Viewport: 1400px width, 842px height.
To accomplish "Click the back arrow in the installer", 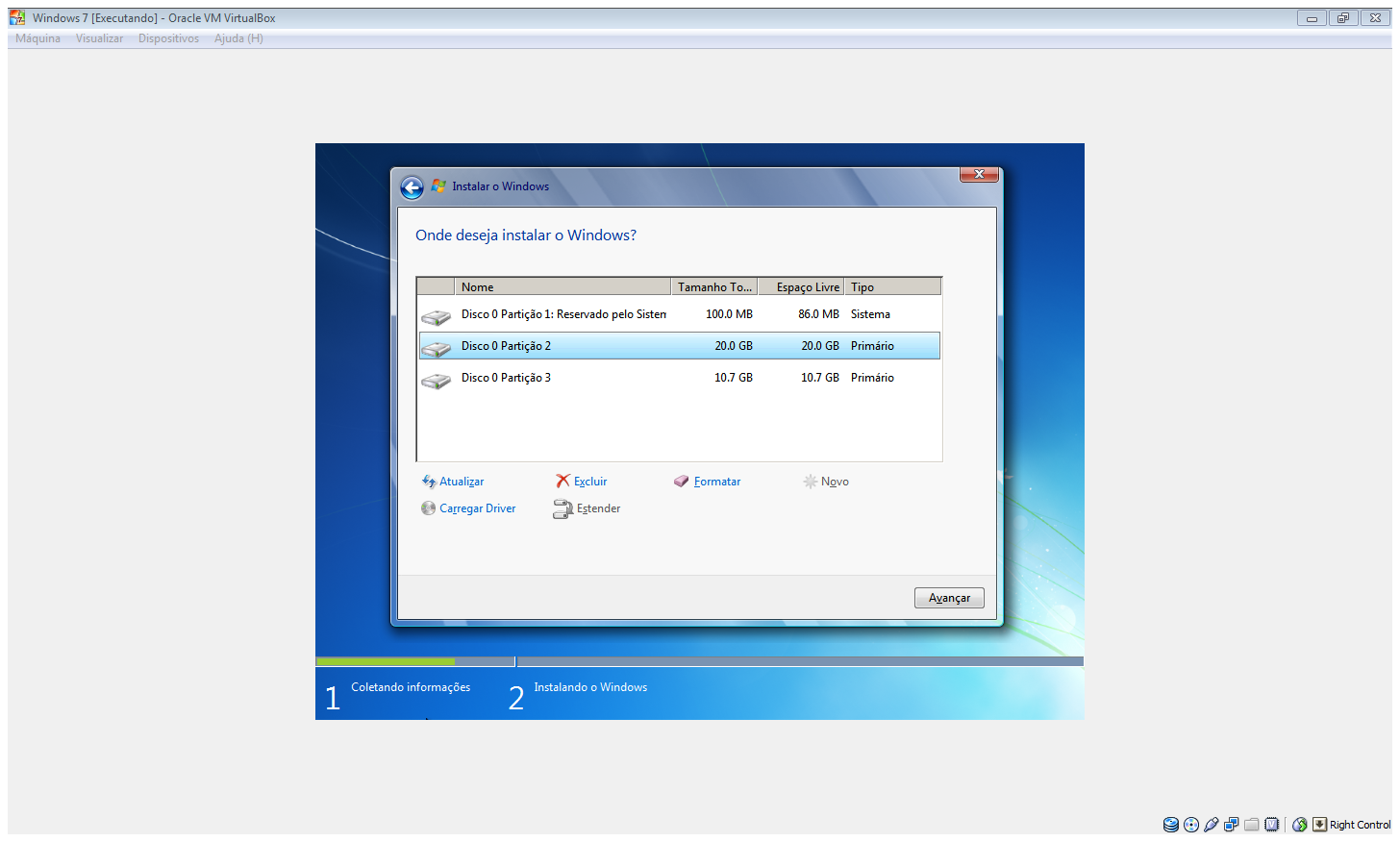I will (412, 187).
